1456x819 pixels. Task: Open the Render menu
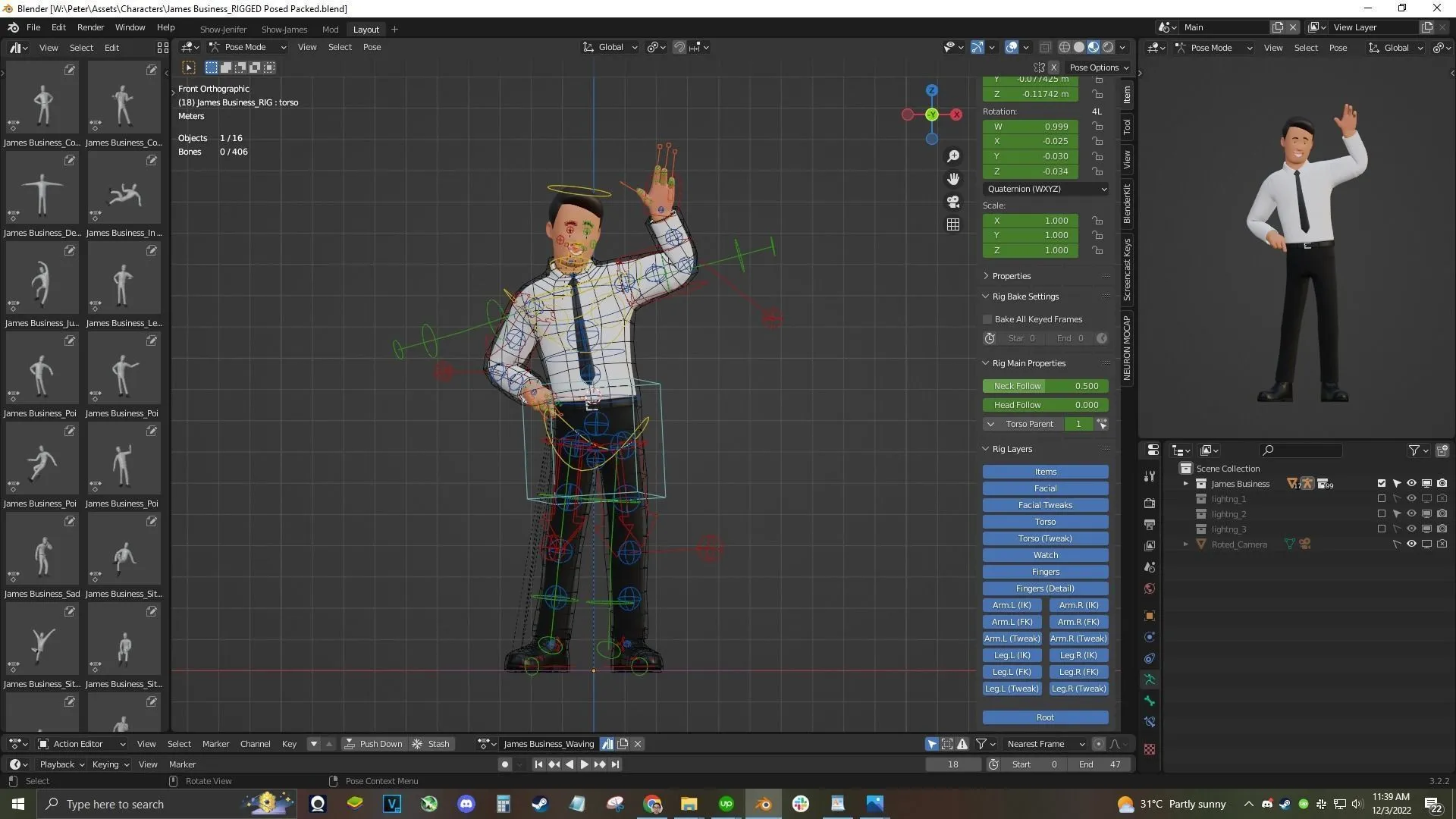[x=90, y=27]
